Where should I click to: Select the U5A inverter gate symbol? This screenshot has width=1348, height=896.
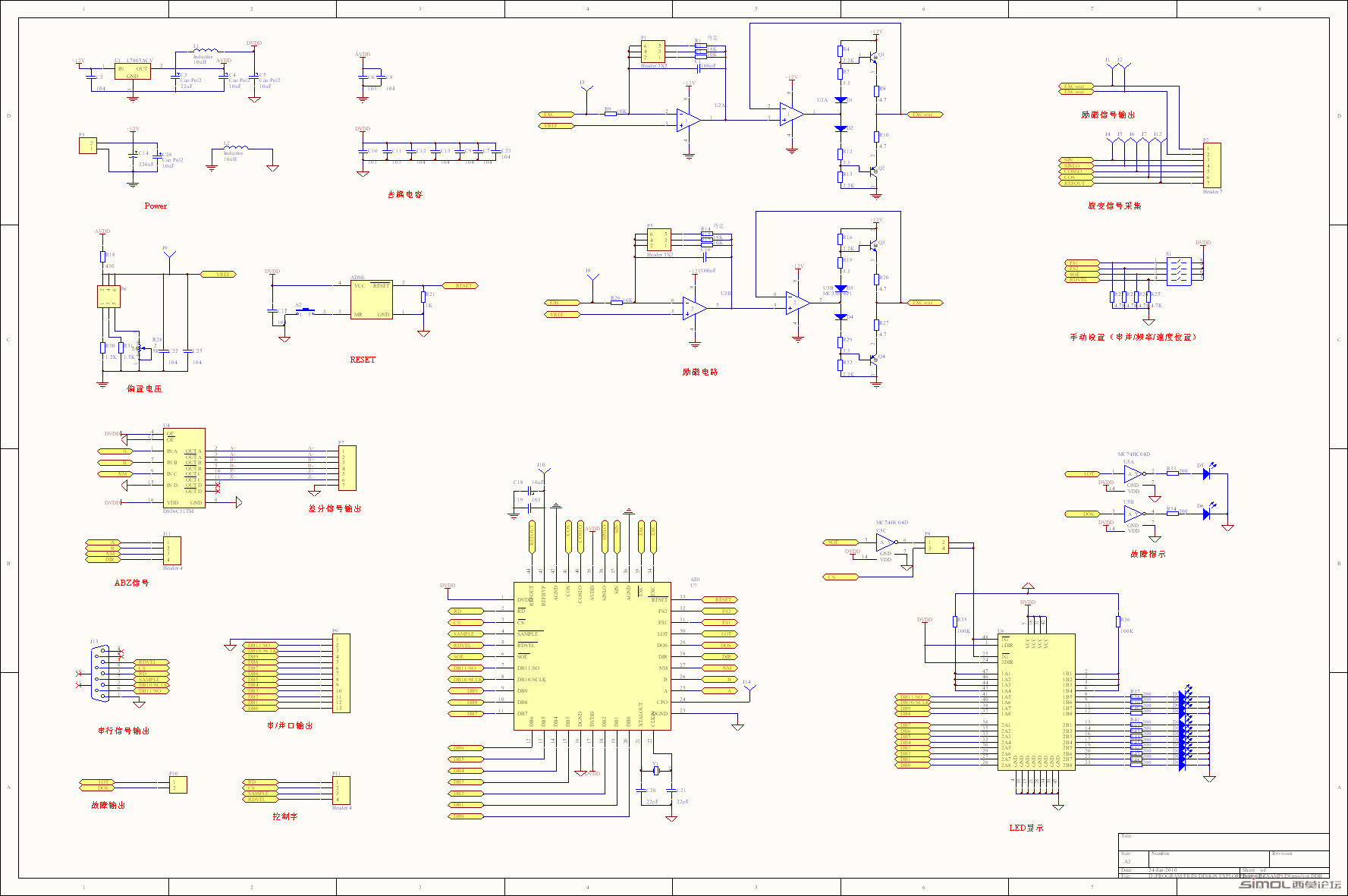[1134, 474]
